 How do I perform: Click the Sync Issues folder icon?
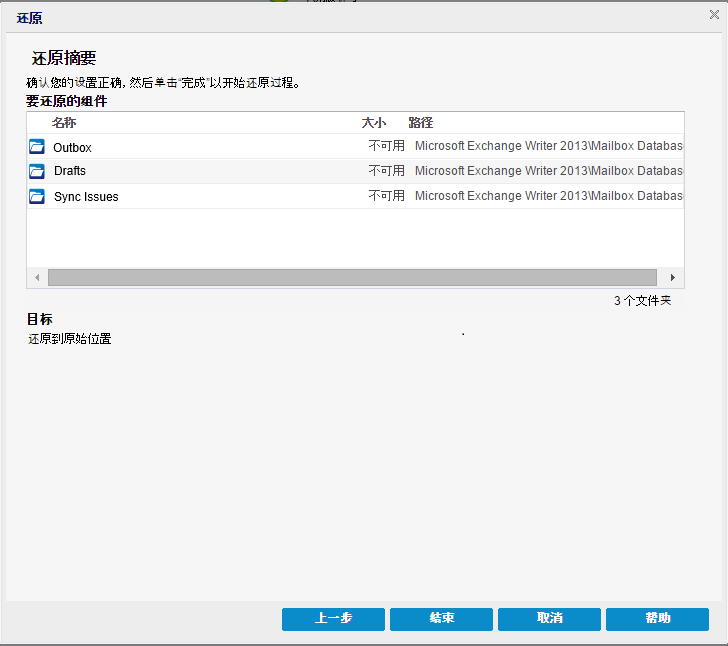pos(37,196)
